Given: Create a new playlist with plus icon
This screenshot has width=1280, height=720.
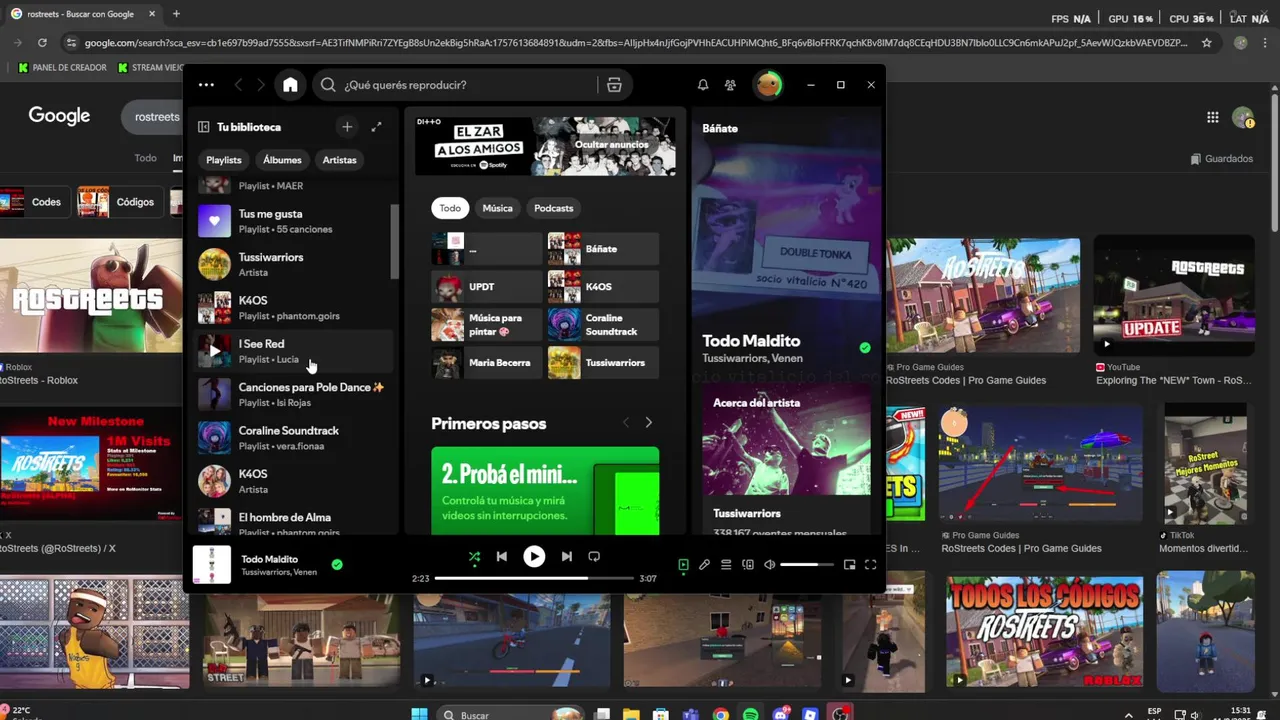Looking at the screenshot, I should tap(347, 127).
